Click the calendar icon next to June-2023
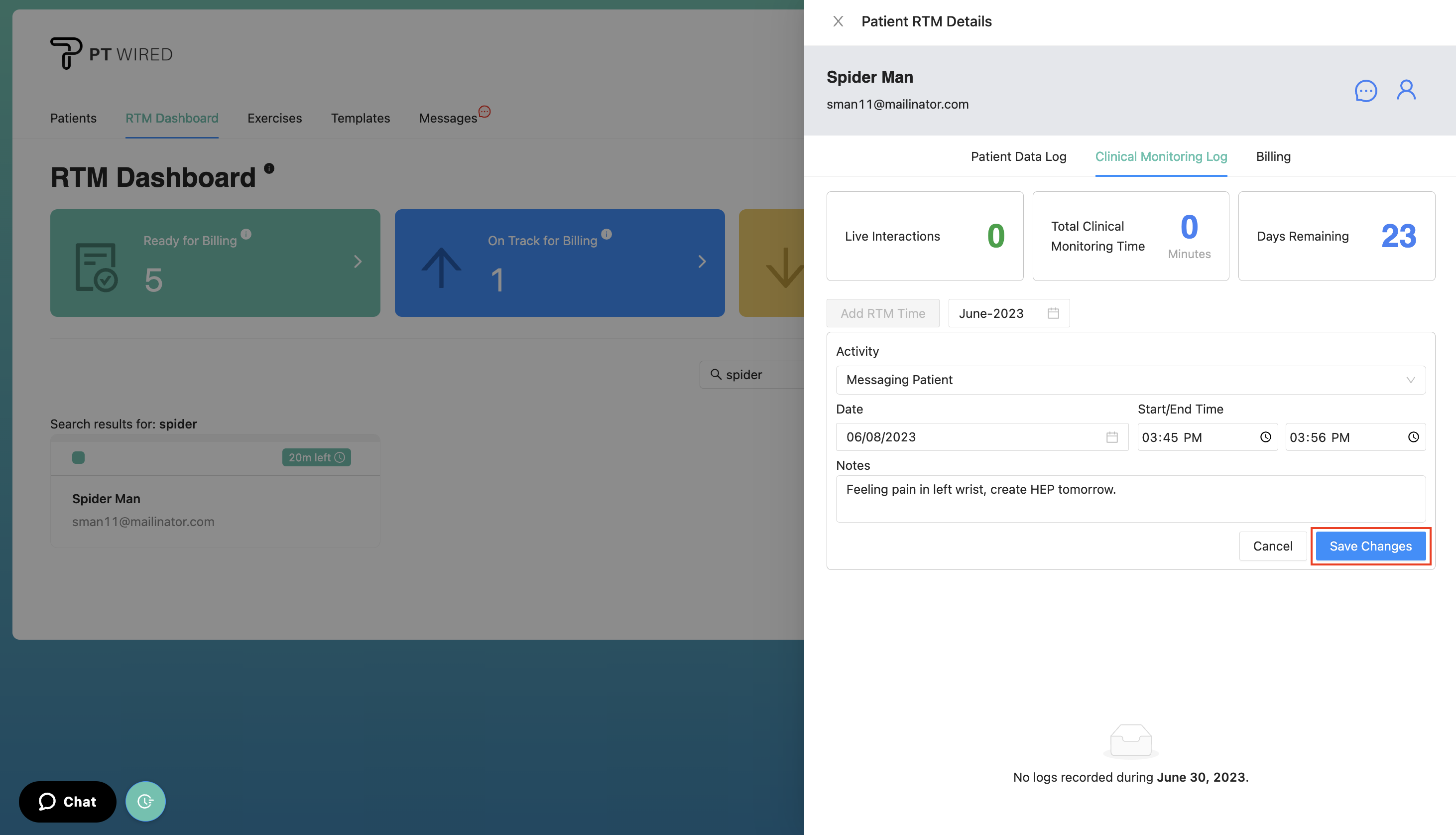This screenshot has width=1456, height=835. click(x=1053, y=313)
